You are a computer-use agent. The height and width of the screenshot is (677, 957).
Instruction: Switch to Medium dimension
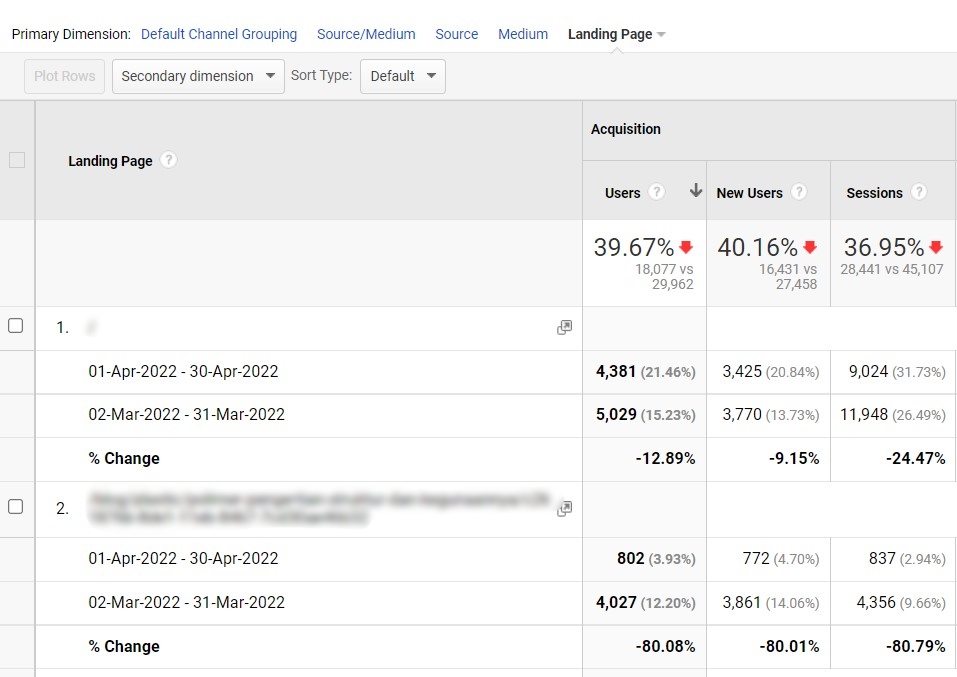[523, 34]
